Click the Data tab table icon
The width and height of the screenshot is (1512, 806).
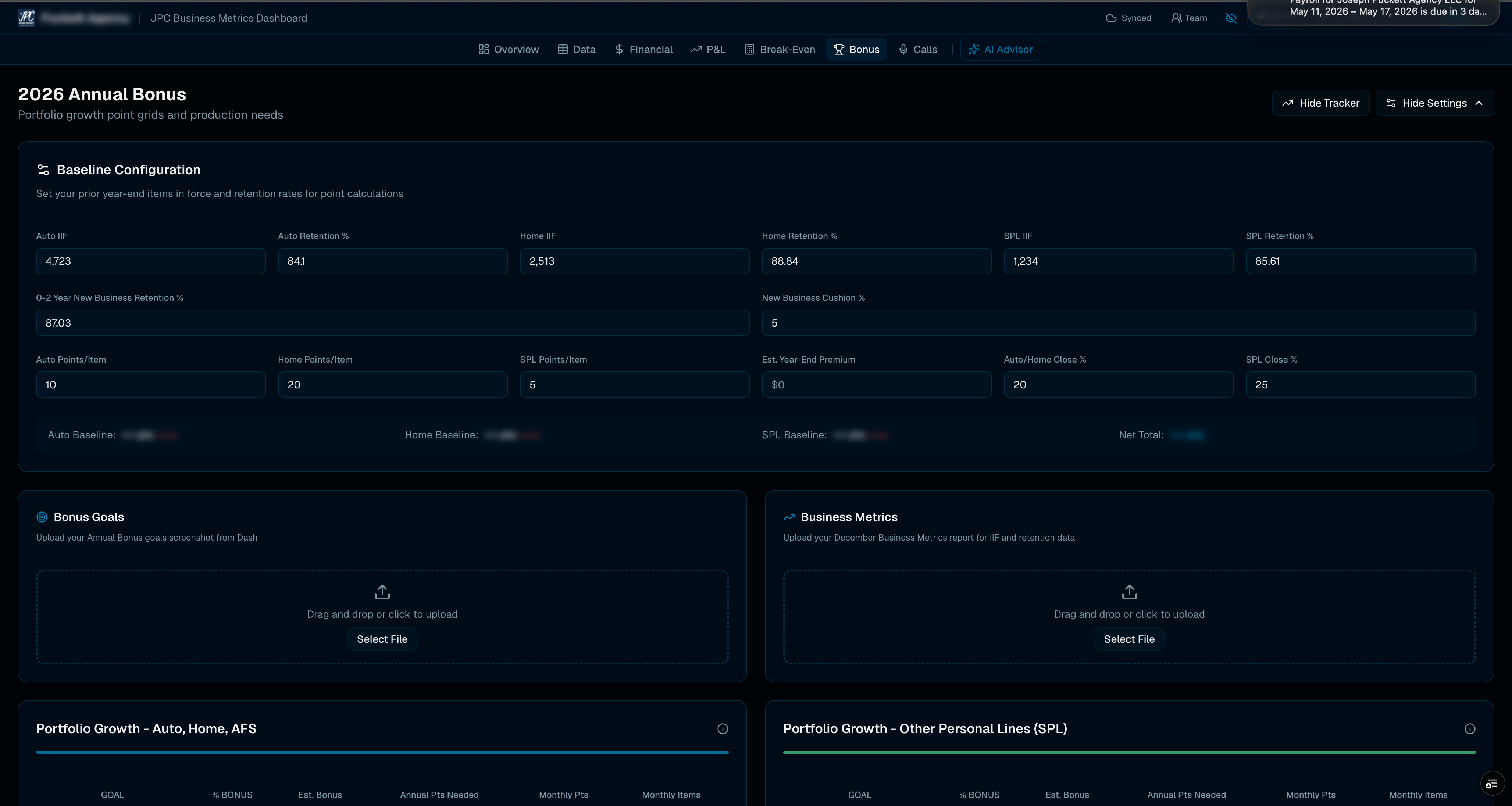point(563,49)
